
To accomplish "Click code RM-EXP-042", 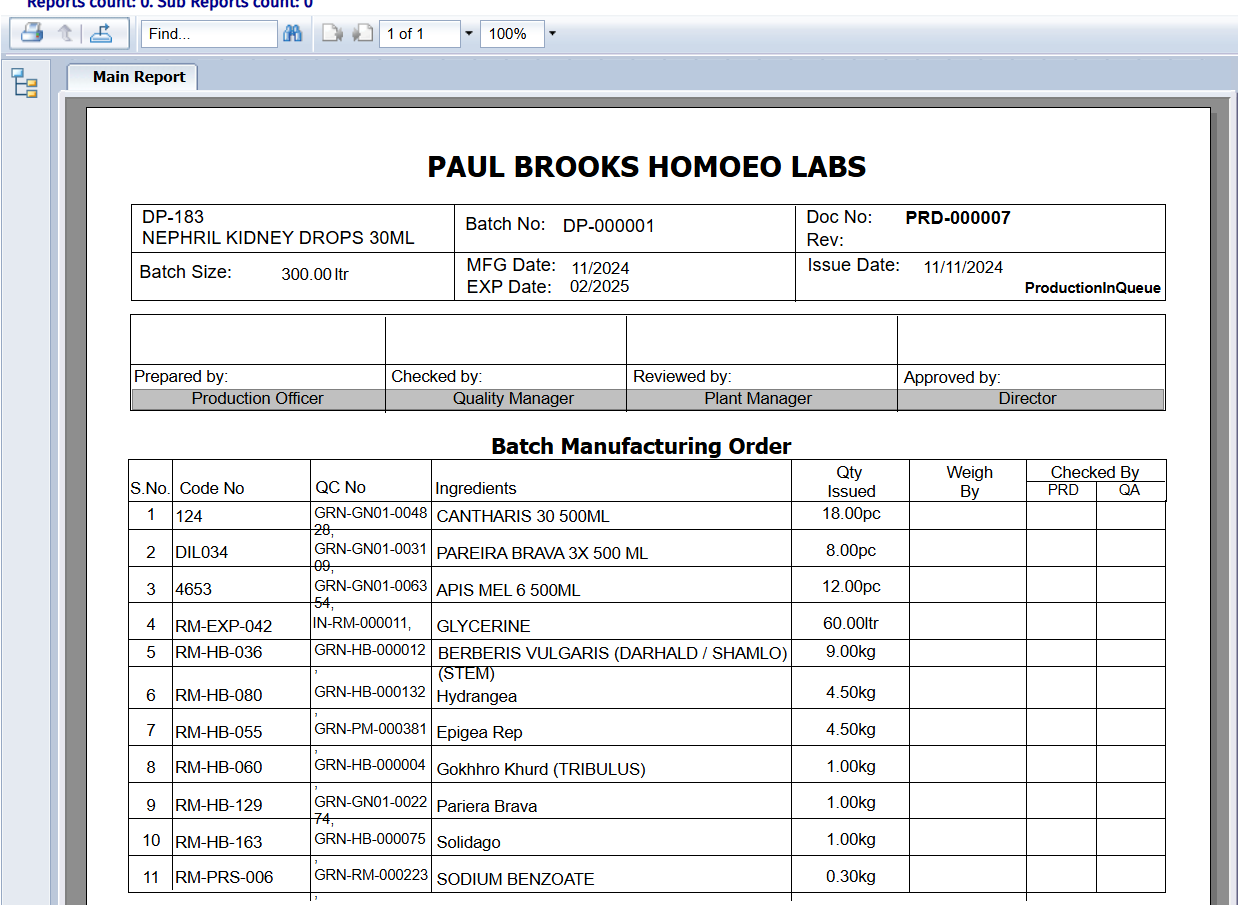I will 224,627.
